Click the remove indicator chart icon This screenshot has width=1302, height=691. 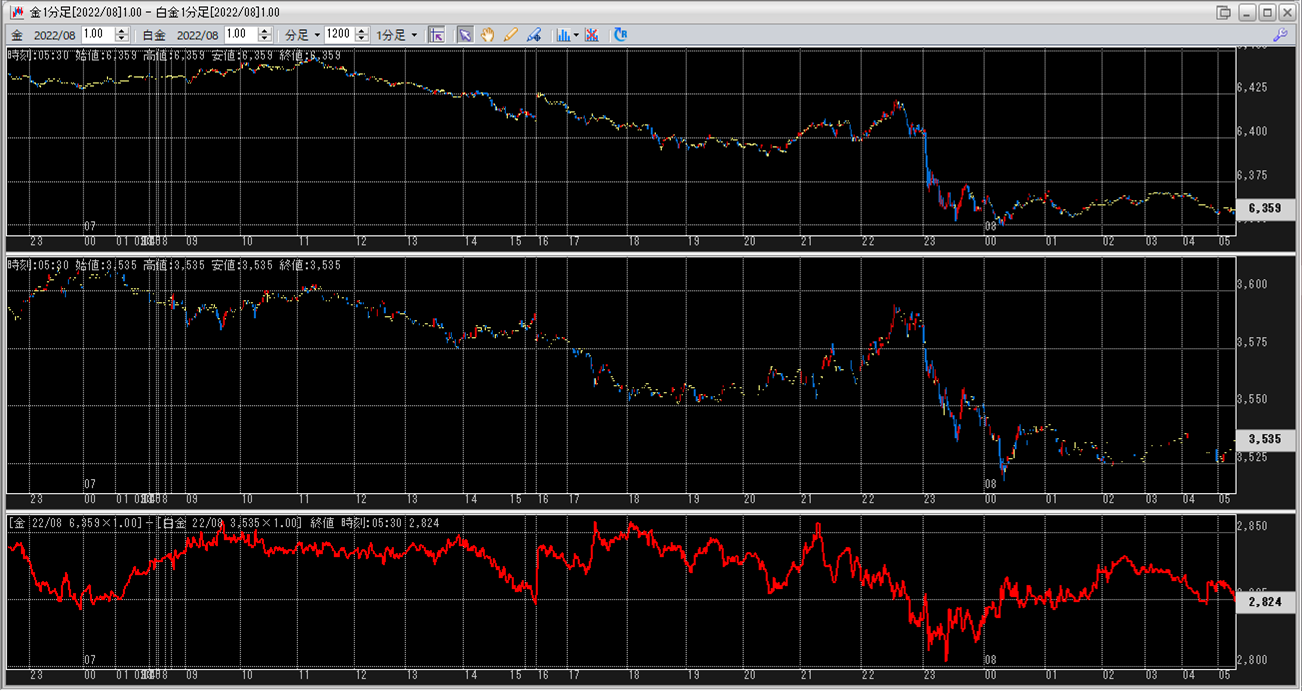(592, 34)
